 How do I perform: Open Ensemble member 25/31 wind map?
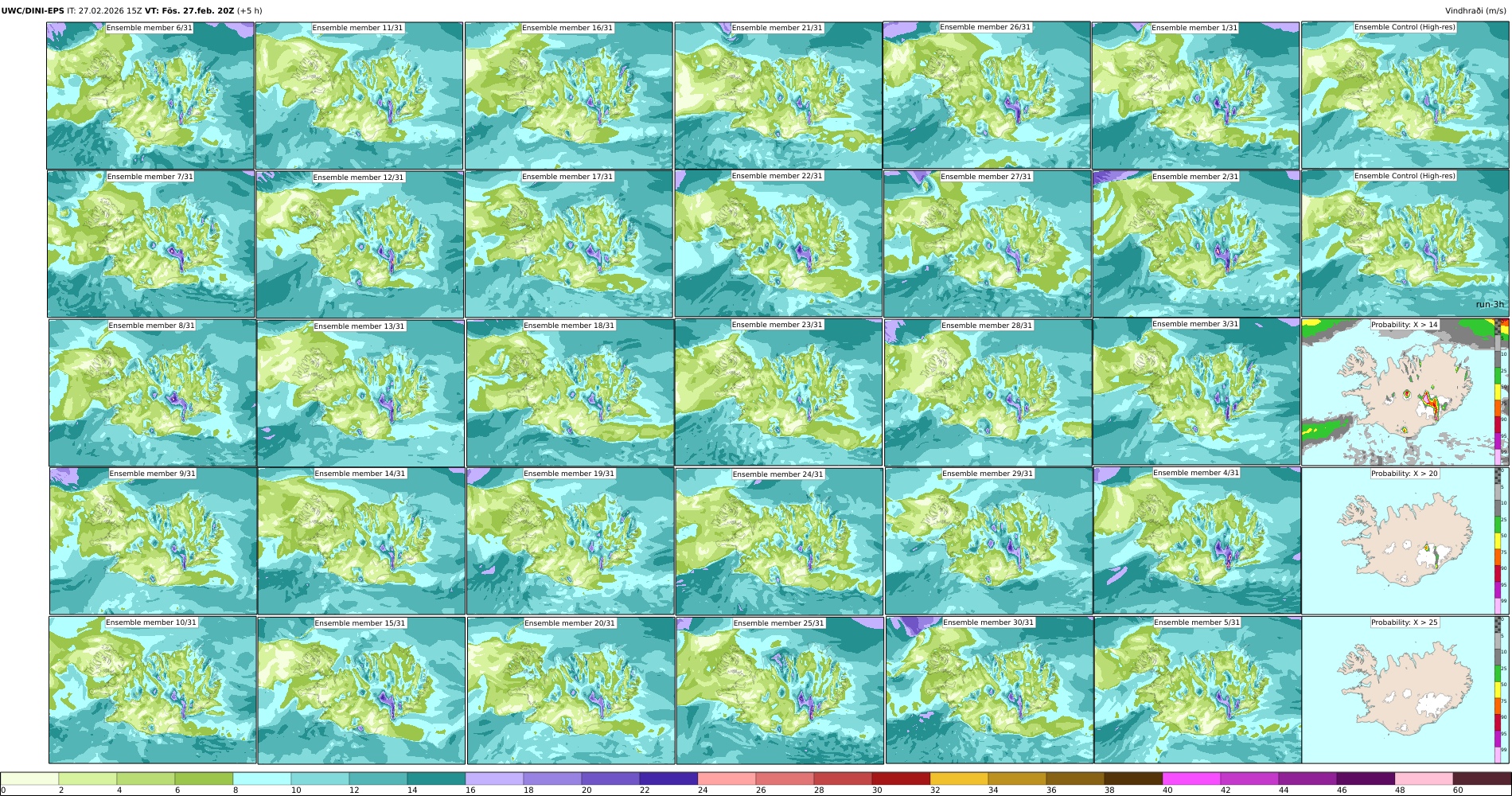tap(780, 690)
